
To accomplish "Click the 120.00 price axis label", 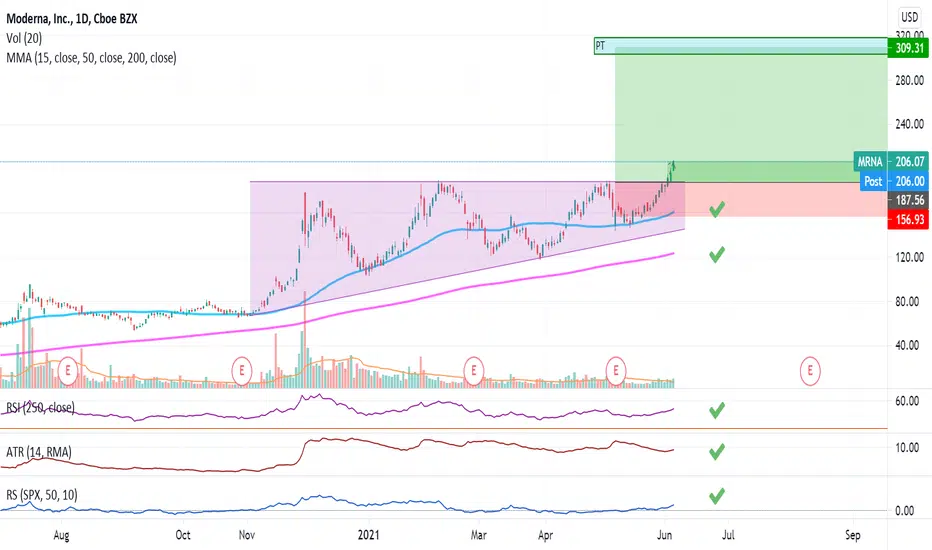I will pyautogui.click(x=909, y=257).
